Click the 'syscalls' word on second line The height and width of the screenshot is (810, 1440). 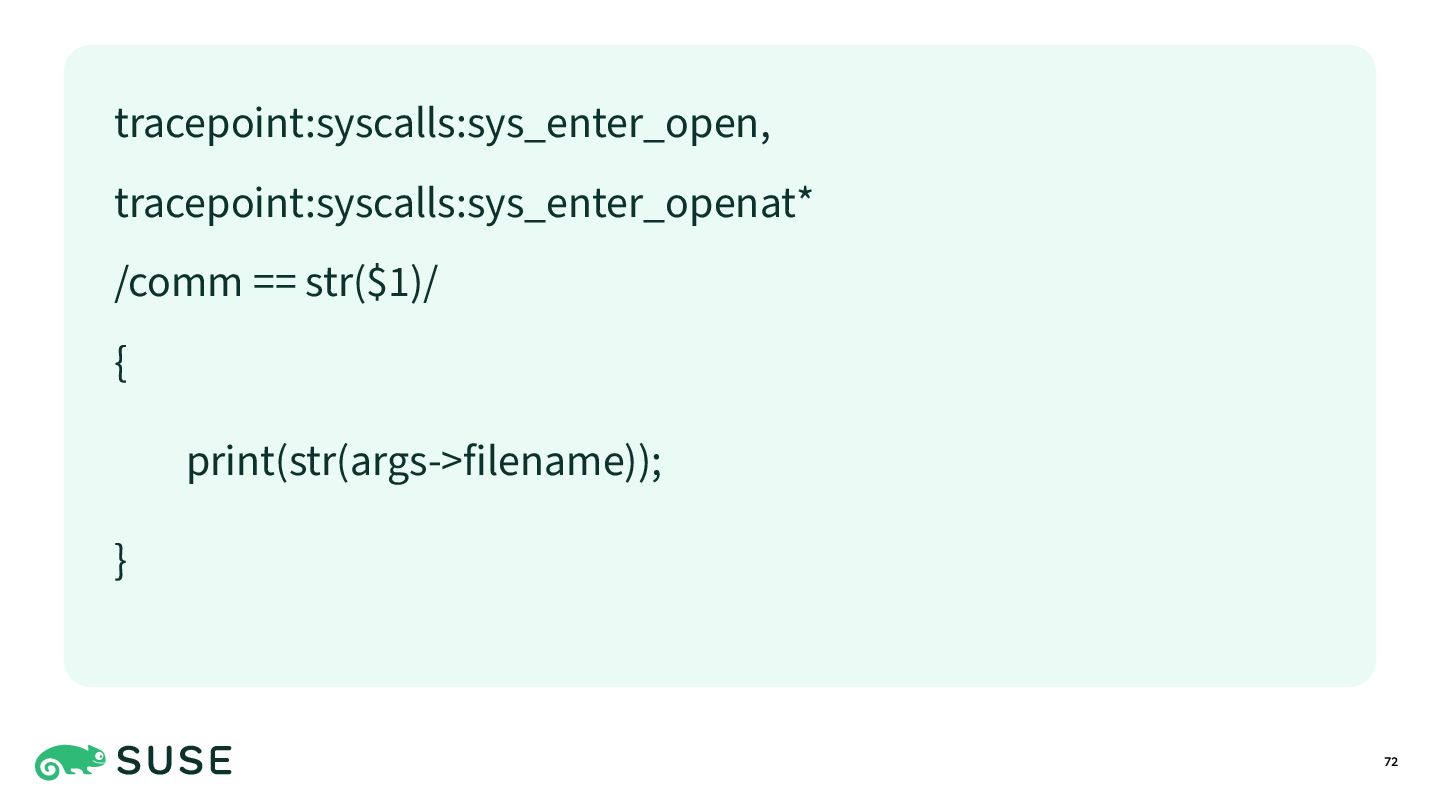tap(387, 206)
